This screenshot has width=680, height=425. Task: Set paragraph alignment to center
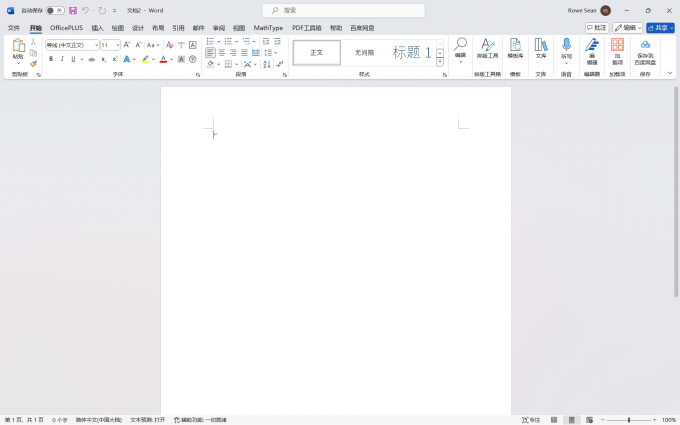tap(222, 52)
